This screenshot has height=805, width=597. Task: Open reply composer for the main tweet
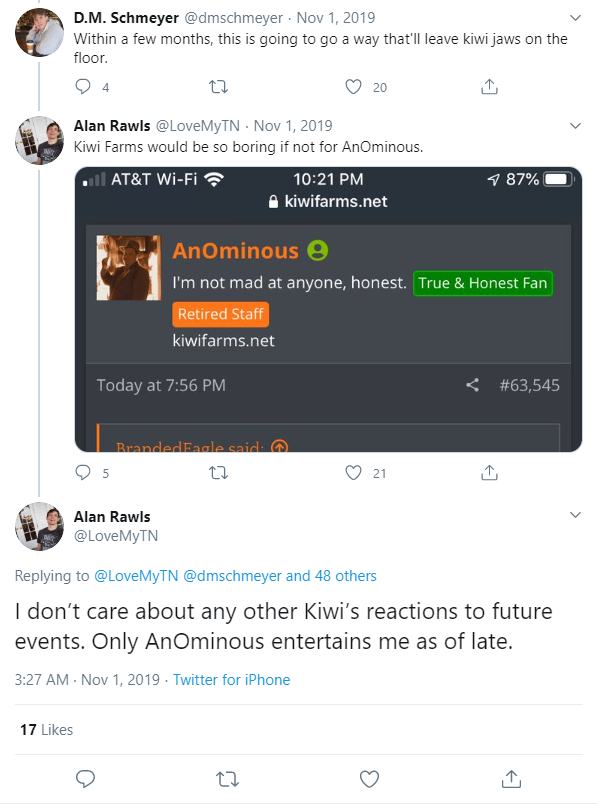coord(85,779)
